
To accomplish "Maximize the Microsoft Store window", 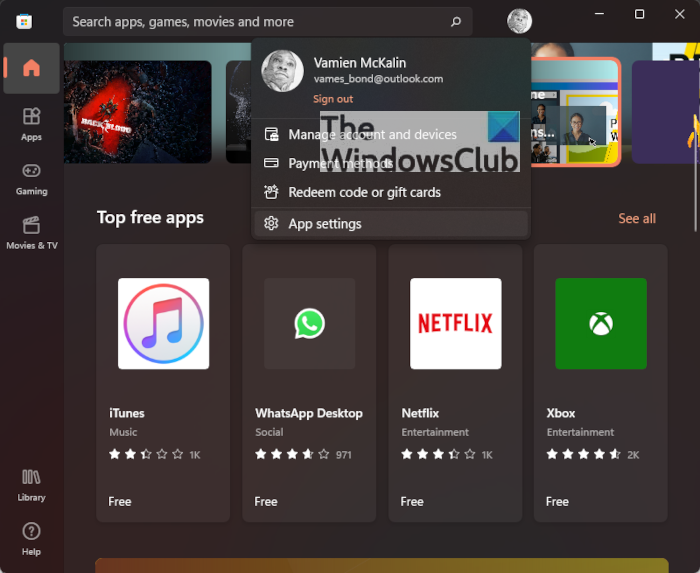I will tap(639, 14).
